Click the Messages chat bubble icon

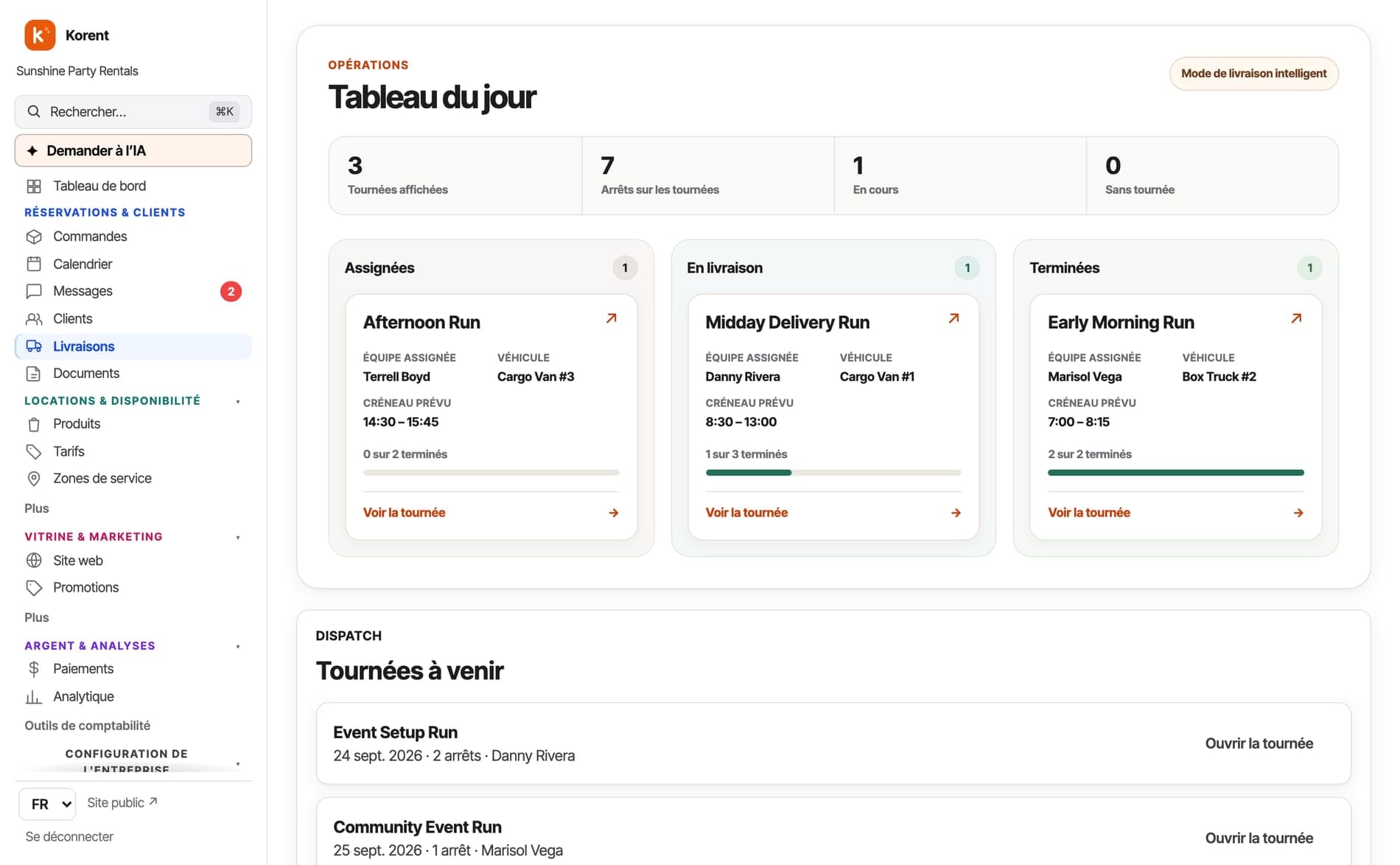(34, 291)
